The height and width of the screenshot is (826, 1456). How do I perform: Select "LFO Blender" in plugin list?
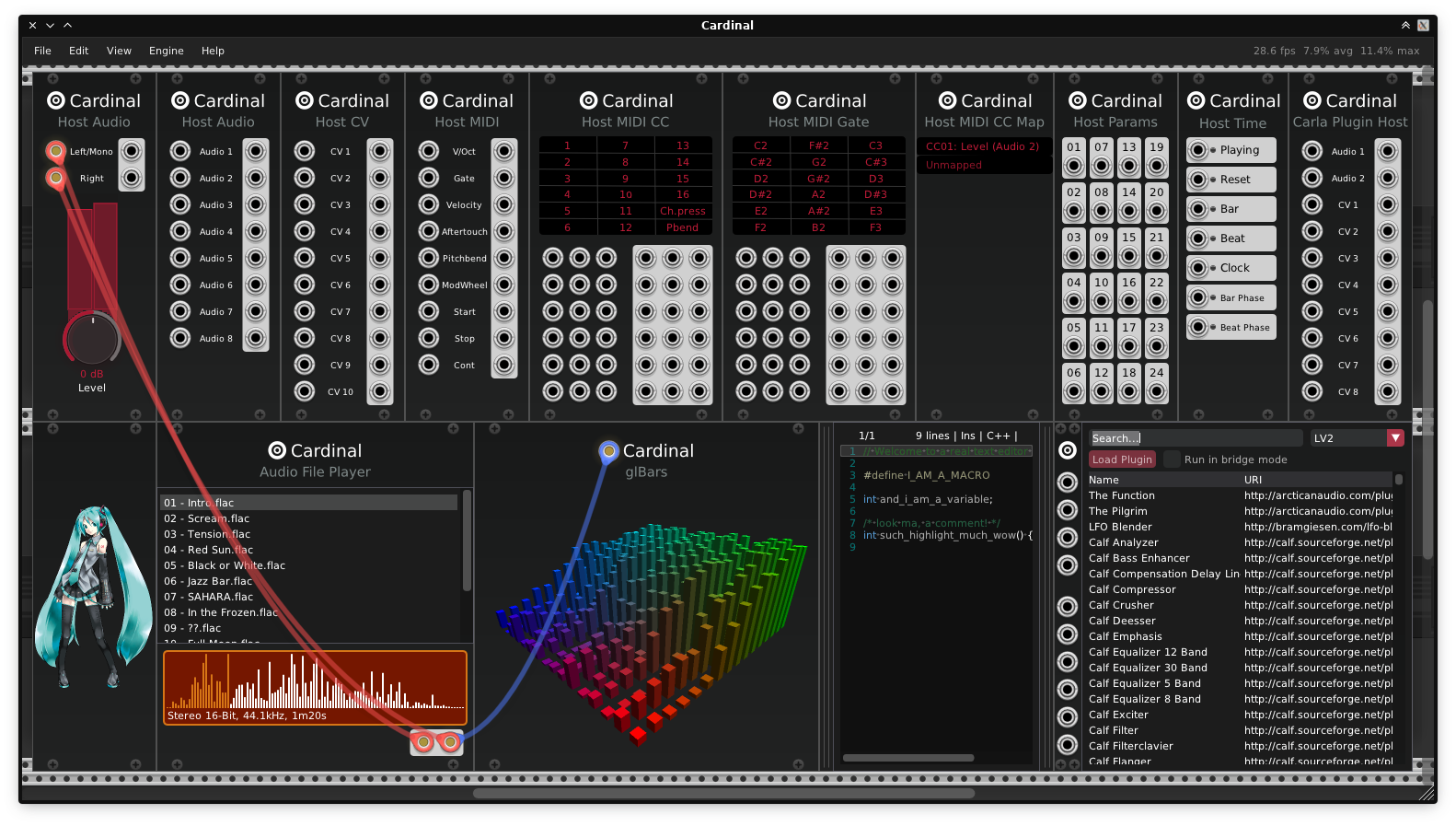click(x=1240, y=527)
